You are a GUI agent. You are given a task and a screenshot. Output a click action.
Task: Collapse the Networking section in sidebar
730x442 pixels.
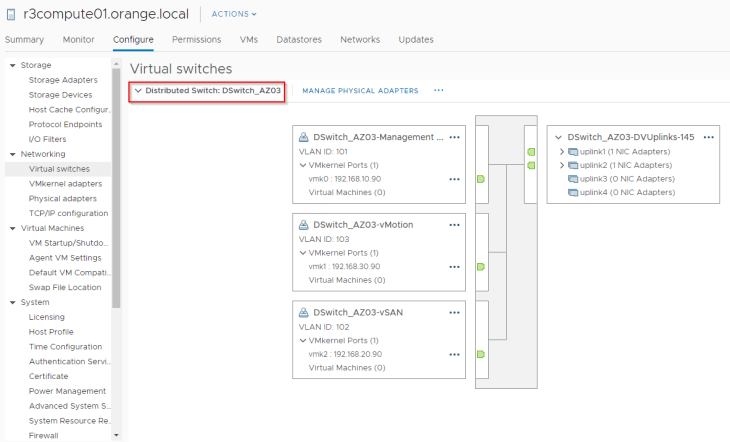[x=12, y=154]
